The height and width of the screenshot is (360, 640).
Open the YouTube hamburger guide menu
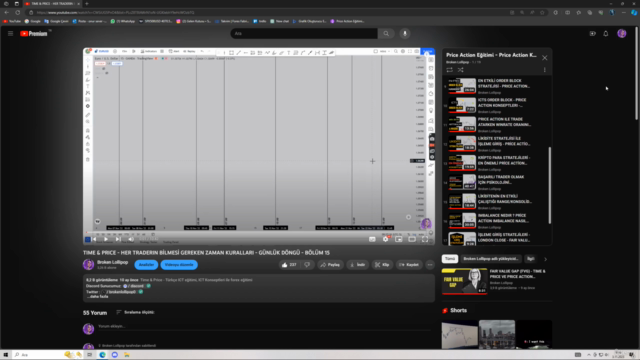[x=11, y=33]
